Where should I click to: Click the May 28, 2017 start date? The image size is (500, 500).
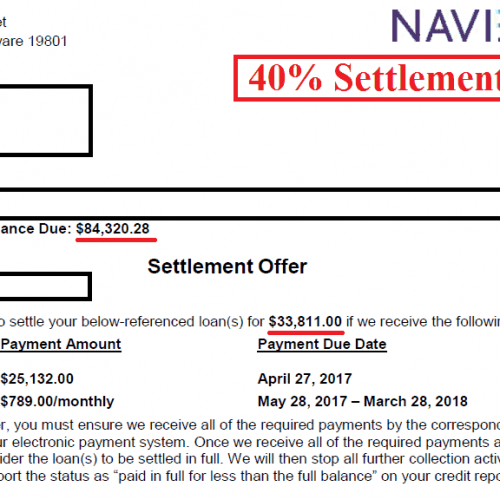point(302,401)
